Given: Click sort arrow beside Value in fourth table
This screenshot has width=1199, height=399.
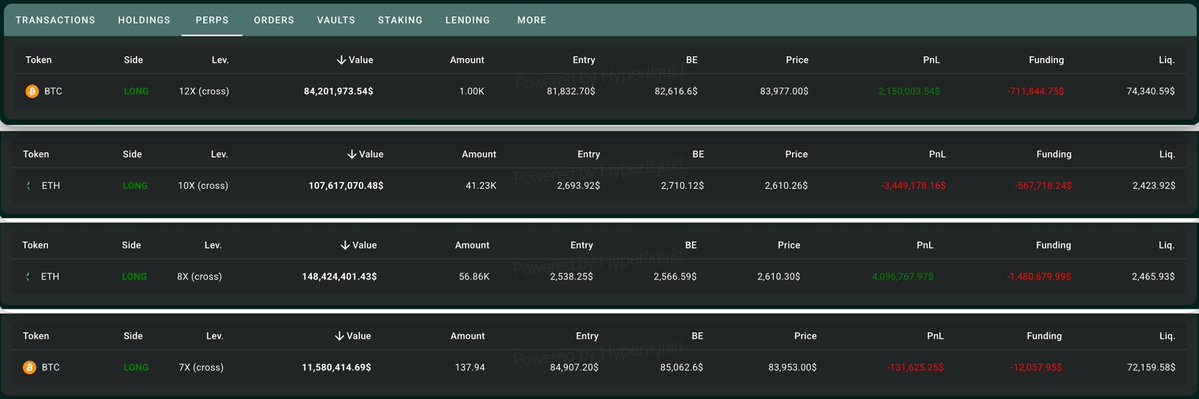Looking at the screenshot, I should [x=339, y=336].
